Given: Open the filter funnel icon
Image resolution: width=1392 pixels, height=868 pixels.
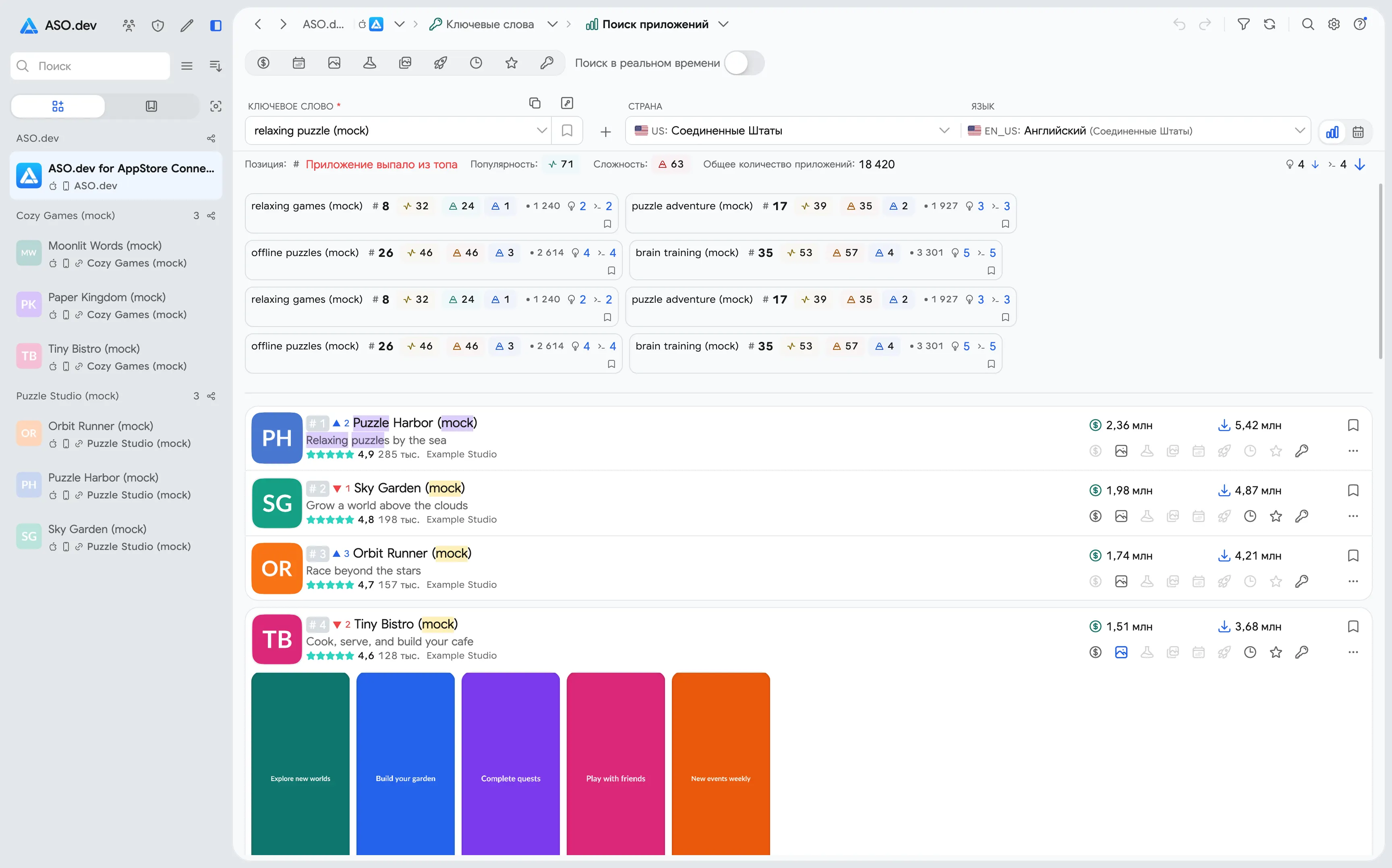Looking at the screenshot, I should (x=1243, y=24).
